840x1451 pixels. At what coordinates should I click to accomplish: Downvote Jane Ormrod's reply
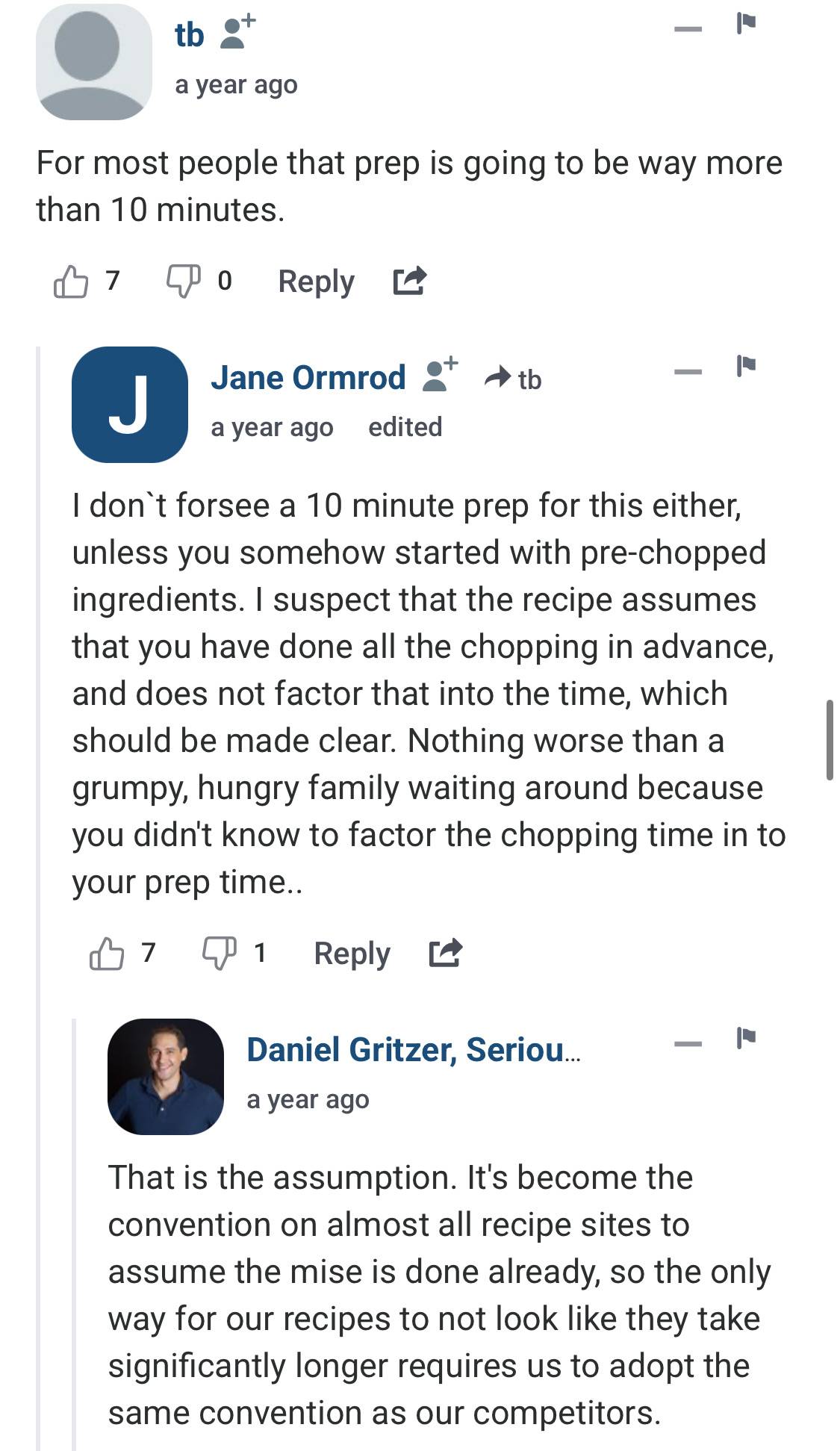tap(220, 954)
